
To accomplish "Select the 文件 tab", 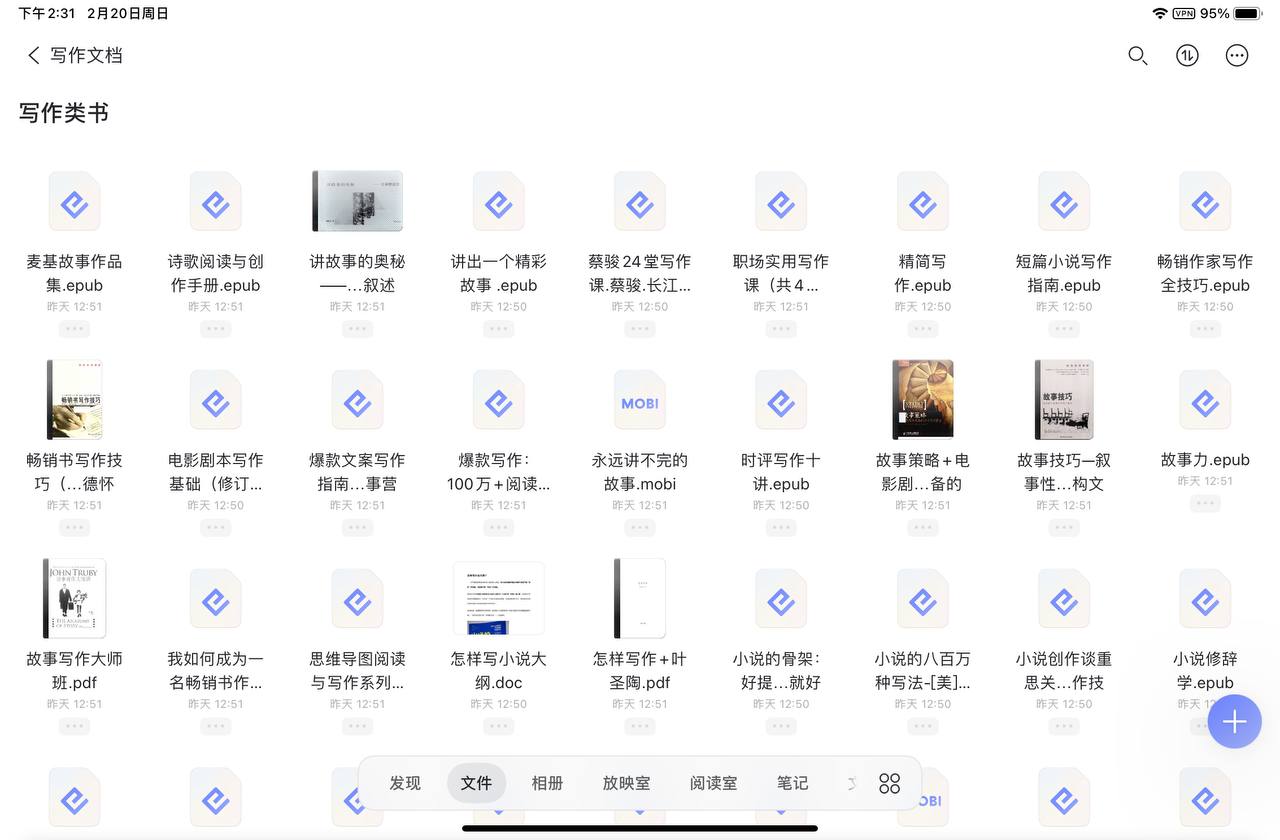I will pyautogui.click(x=476, y=783).
